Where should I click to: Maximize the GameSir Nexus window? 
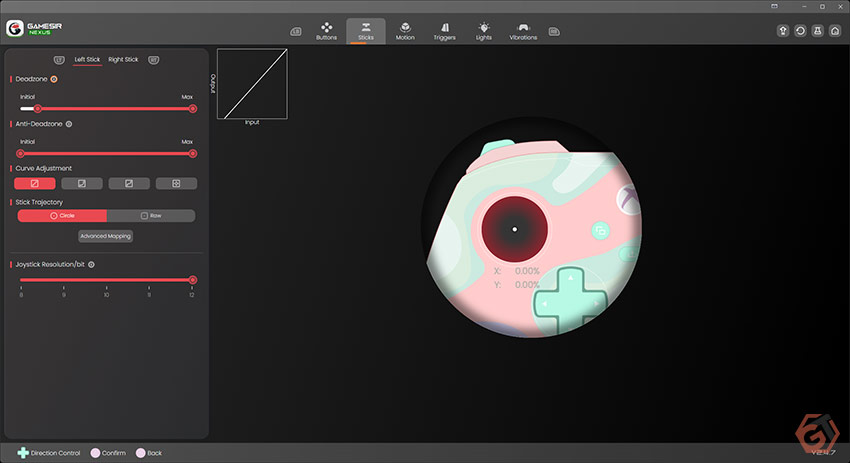(822, 6)
